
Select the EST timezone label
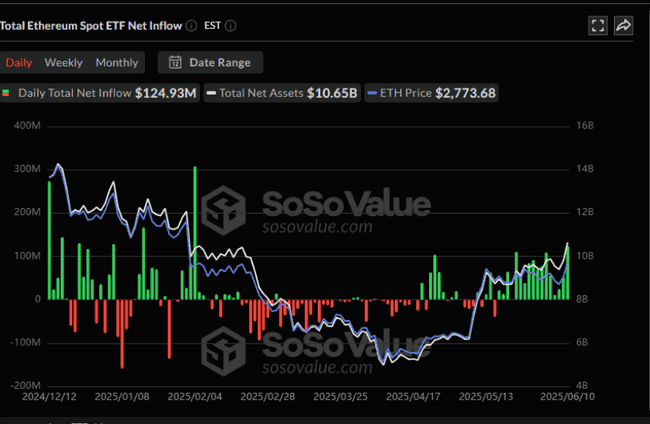(x=212, y=25)
